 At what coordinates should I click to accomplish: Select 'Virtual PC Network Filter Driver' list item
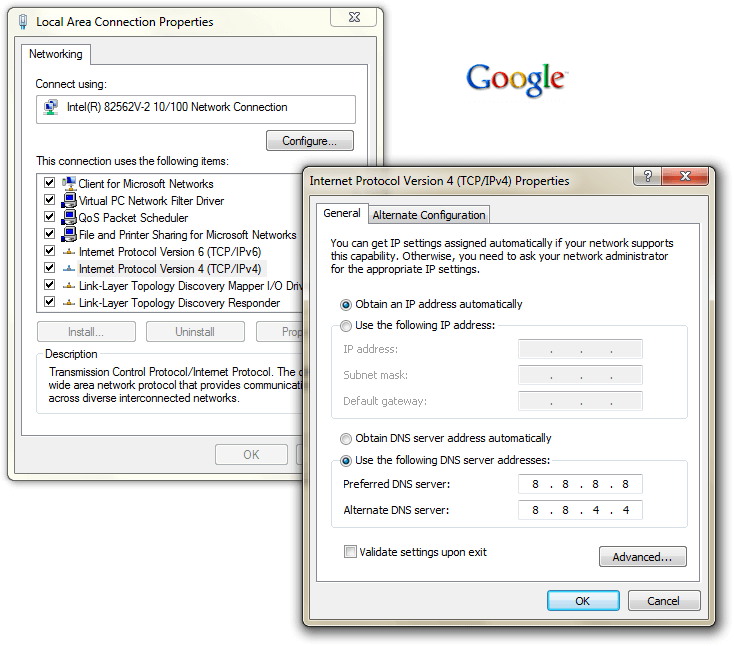point(151,201)
